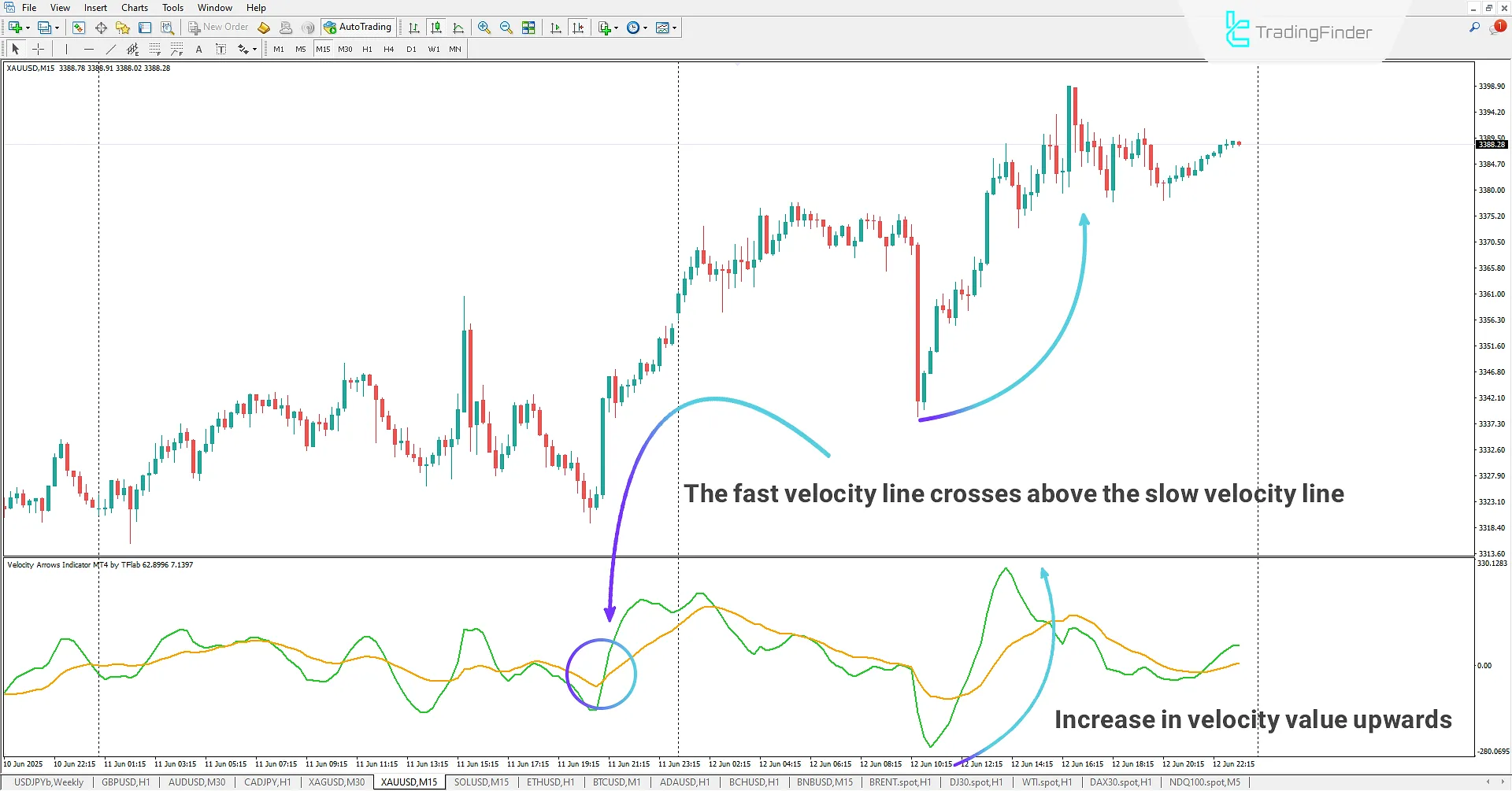
Task: Switch to the BTCUSD,M1 chart tab
Action: point(616,782)
